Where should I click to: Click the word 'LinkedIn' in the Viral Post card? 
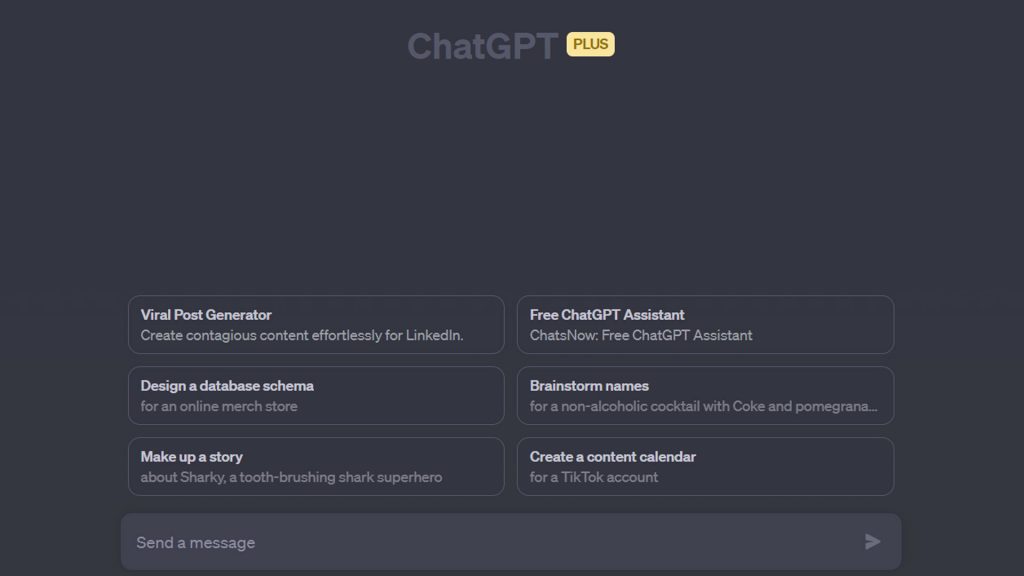(433, 336)
